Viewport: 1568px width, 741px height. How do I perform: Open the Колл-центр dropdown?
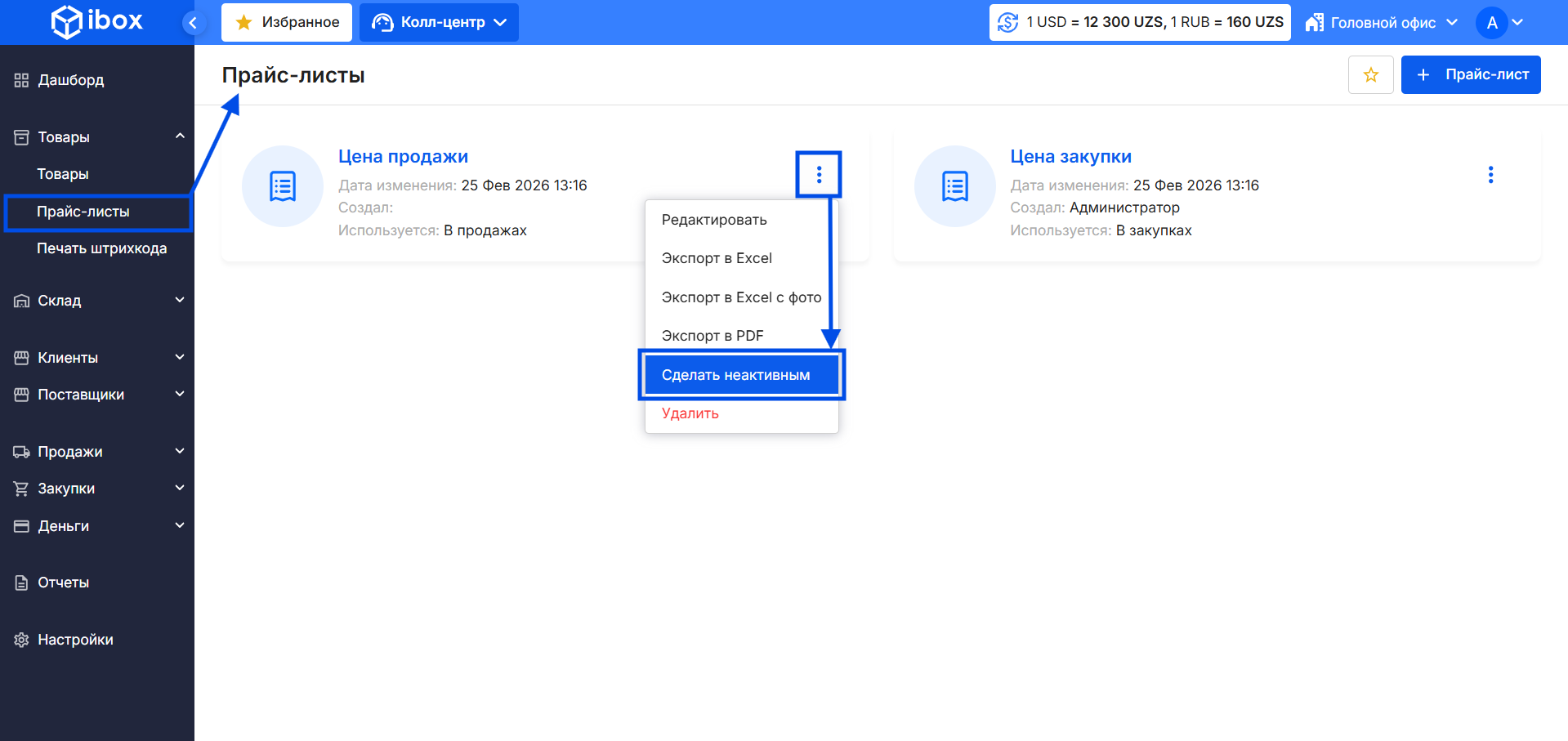point(439,23)
